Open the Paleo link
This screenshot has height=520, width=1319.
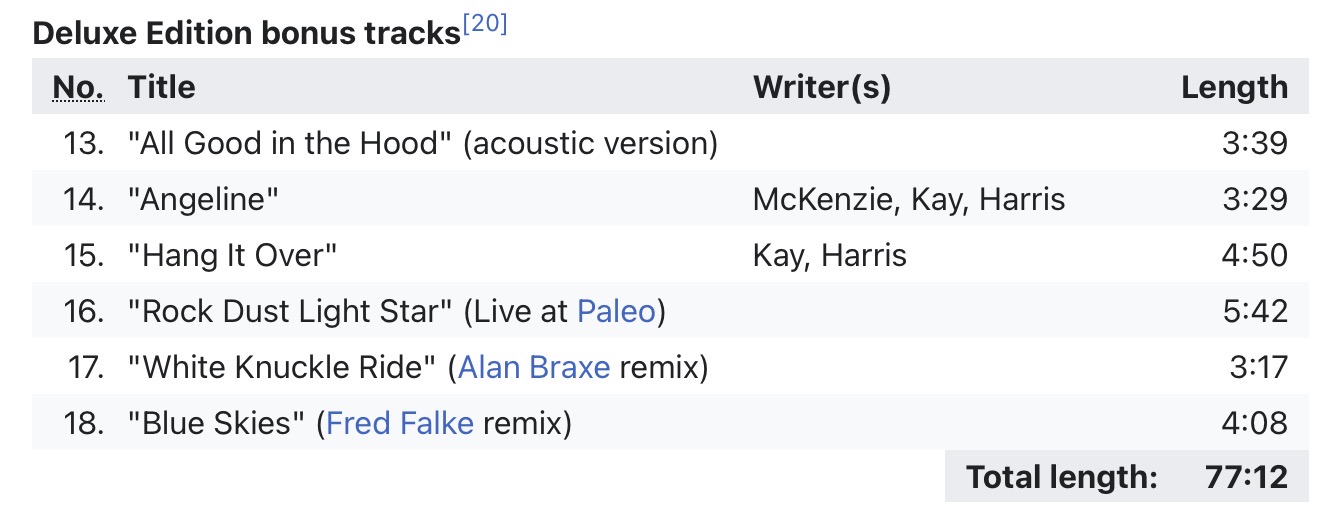tap(616, 311)
